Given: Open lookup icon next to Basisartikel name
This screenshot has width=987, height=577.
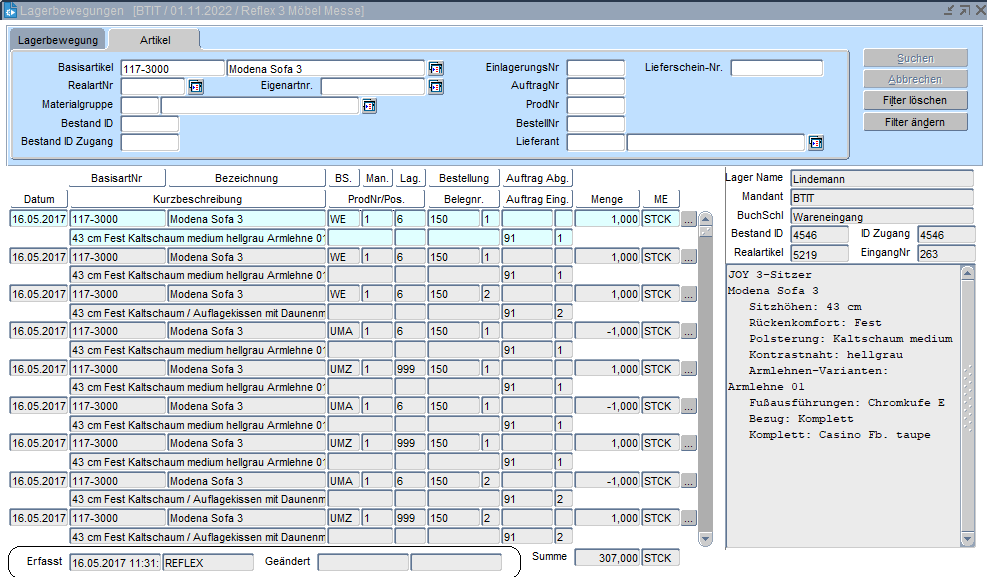Looking at the screenshot, I should [436, 68].
